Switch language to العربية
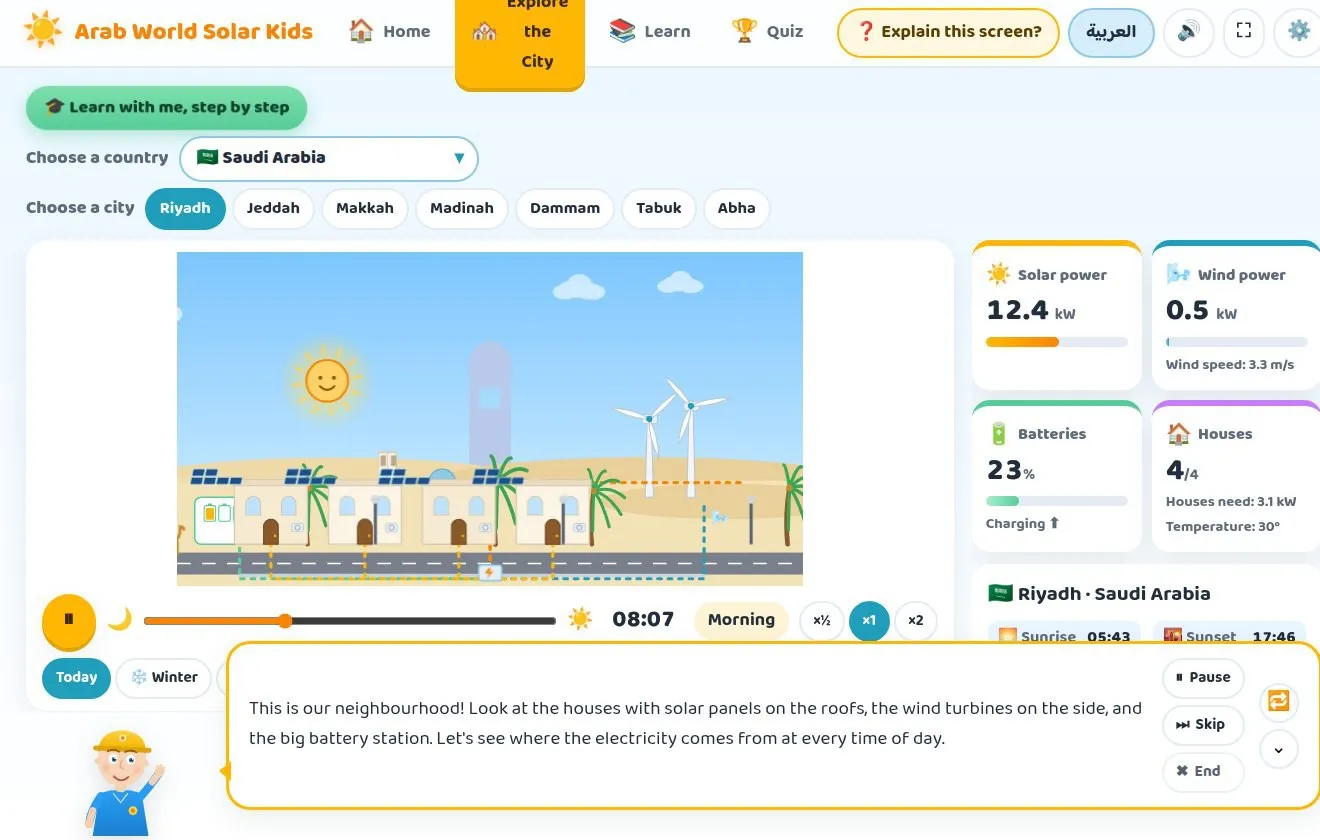The image size is (1320, 840). [x=1111, y=32]
